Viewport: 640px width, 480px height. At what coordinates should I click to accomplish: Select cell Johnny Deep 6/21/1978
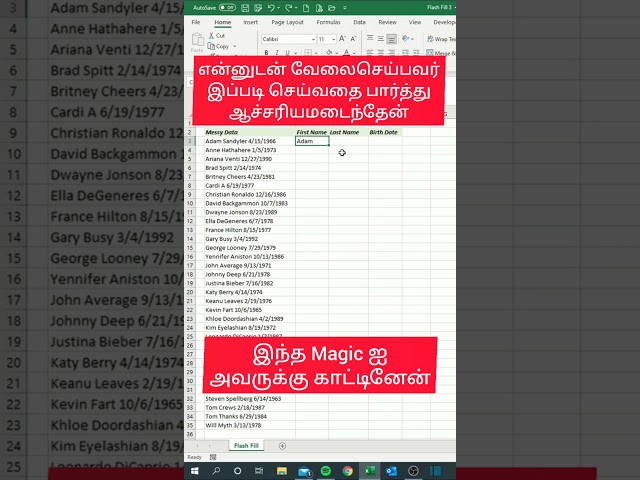pos(249,274)
